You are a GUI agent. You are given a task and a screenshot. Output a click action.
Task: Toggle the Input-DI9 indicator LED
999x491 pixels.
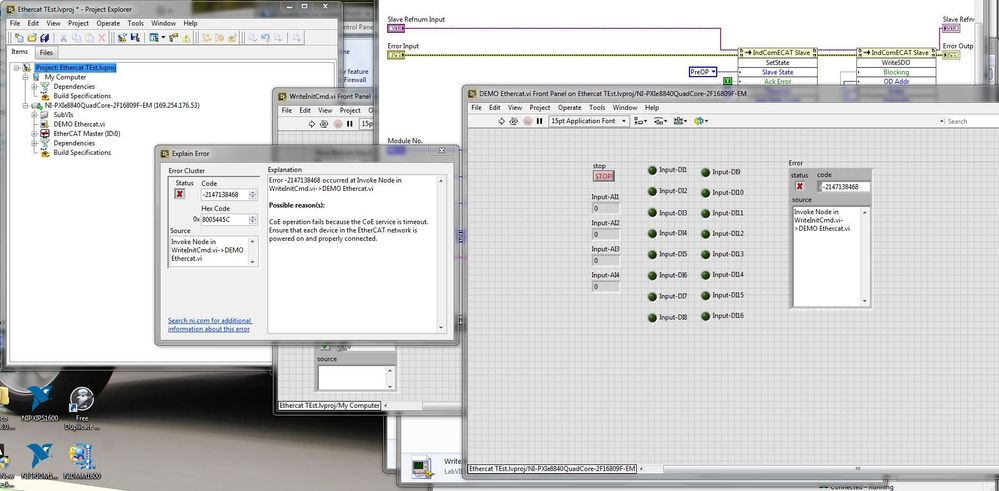tap(706, 172)
